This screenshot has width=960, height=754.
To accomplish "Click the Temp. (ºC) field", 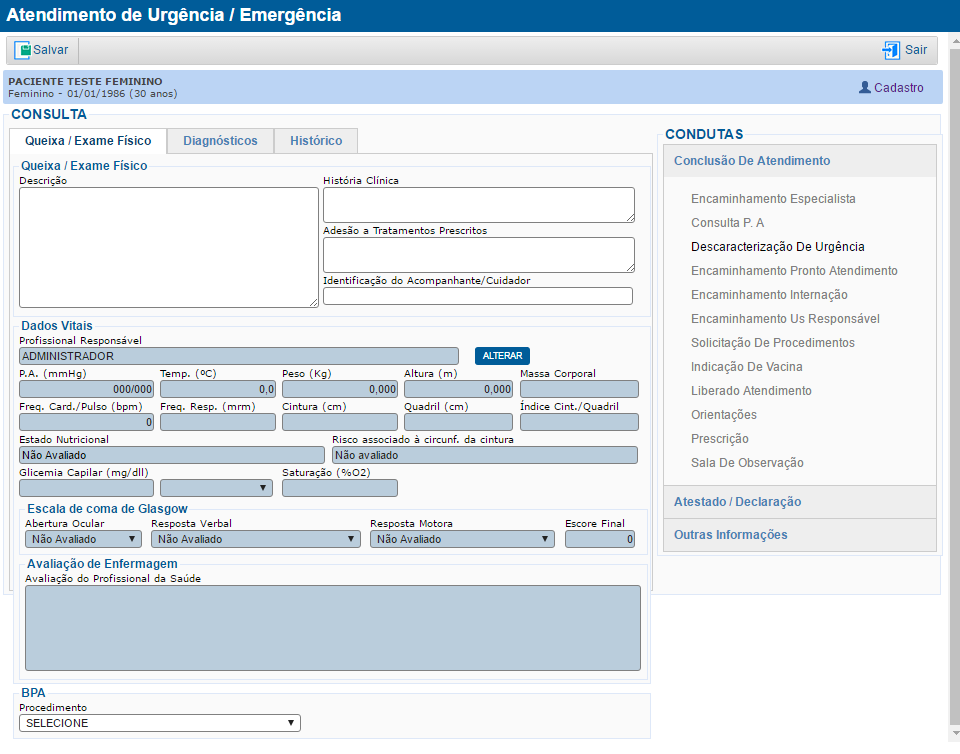I will (x=217, y=388).
